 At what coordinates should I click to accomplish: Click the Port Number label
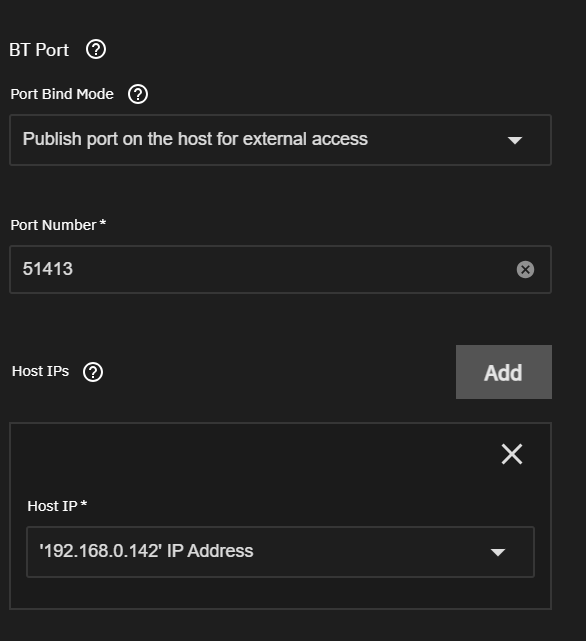53,225
